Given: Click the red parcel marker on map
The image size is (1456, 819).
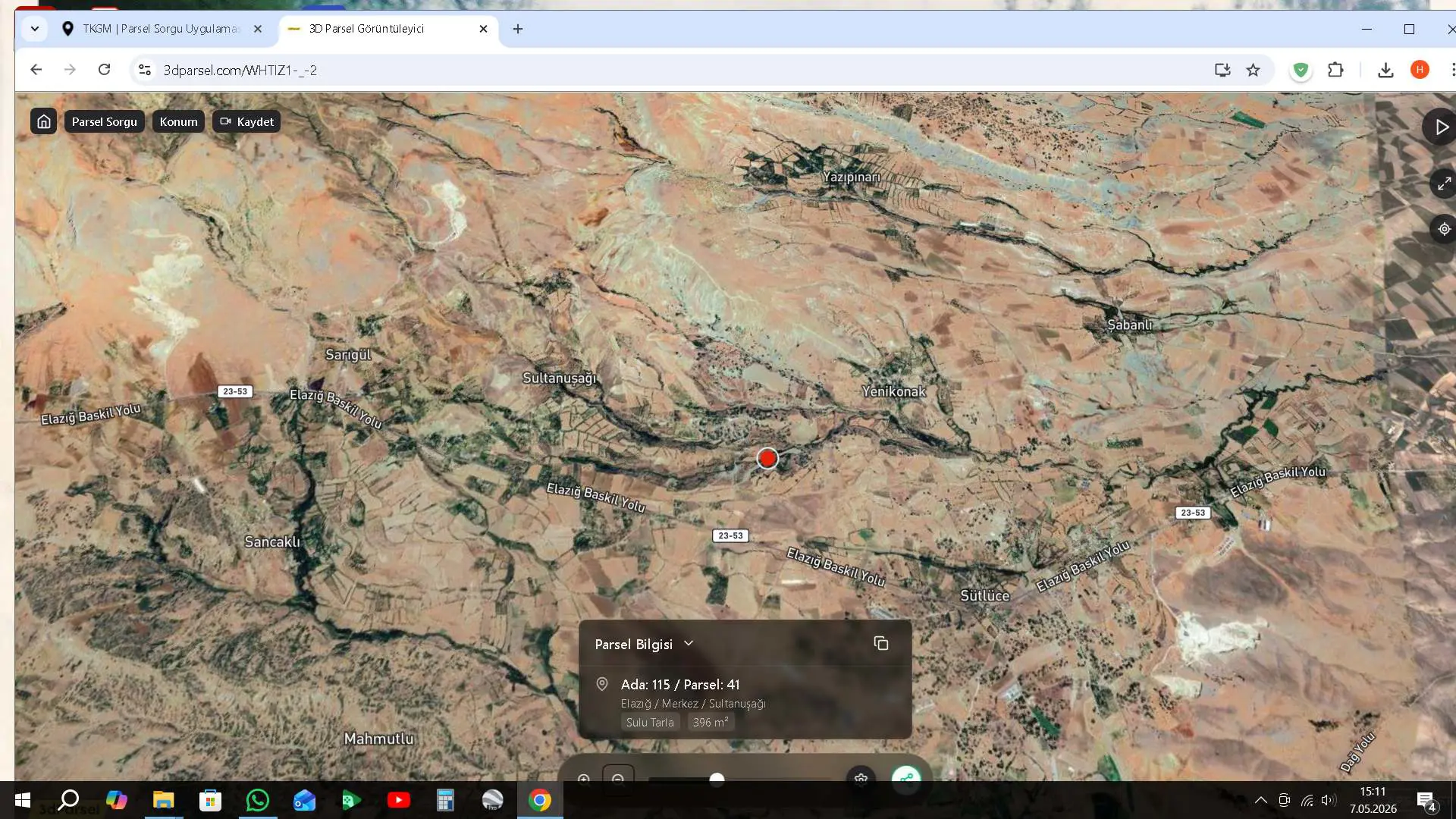Looking at the screenshot, I should pos(767,458).
